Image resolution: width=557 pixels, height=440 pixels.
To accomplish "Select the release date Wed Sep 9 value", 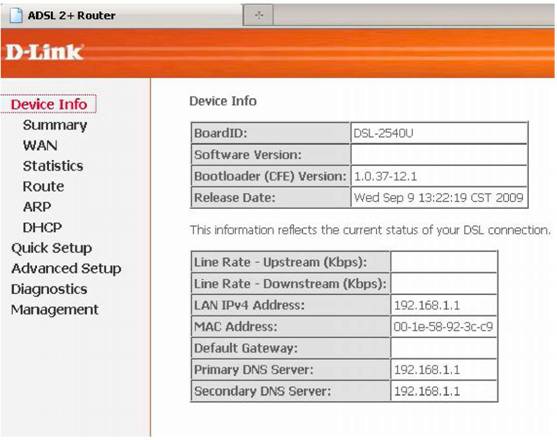I will pos(439,197).
